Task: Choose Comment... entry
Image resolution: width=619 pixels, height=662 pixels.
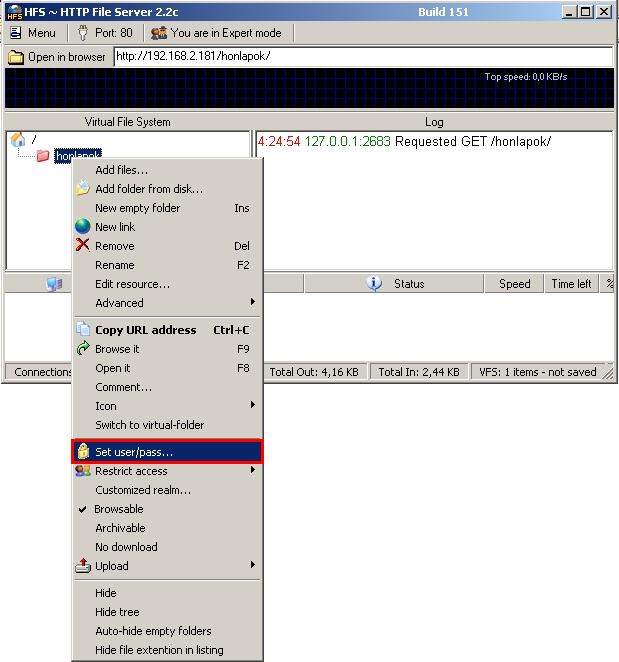Action: tap(167, 387)
